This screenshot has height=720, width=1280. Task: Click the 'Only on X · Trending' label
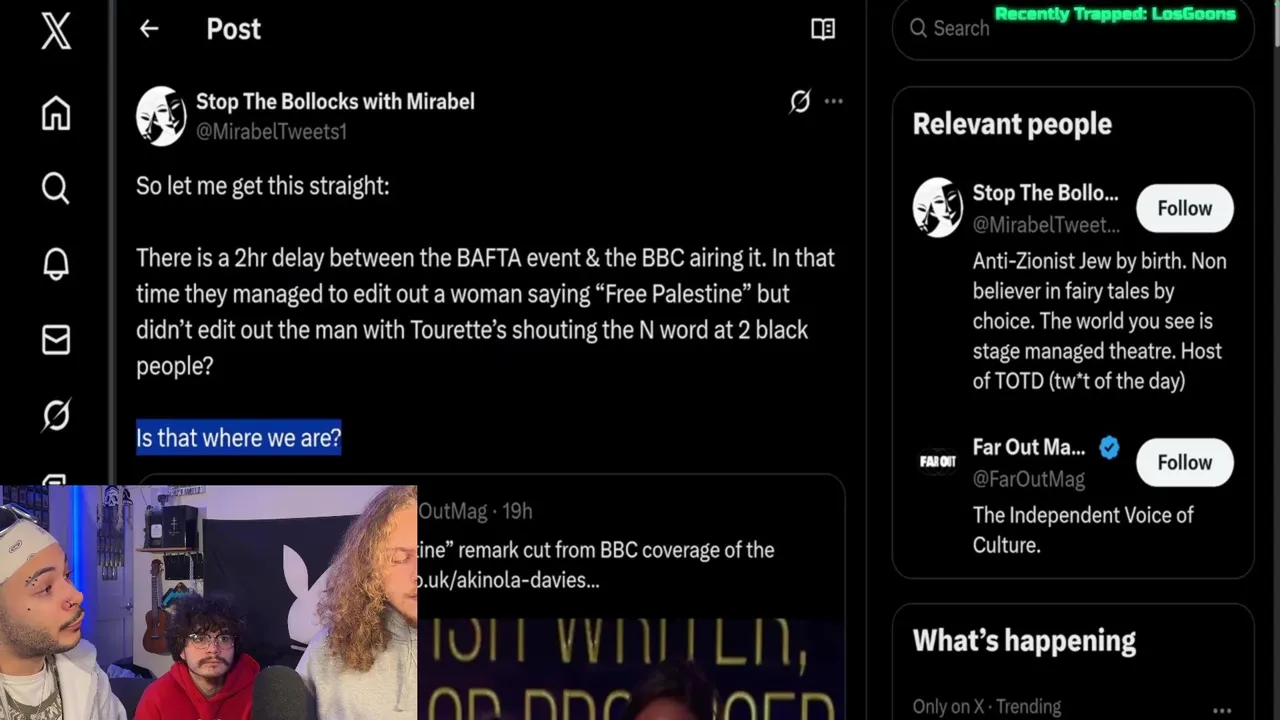[x=986, y=707]
